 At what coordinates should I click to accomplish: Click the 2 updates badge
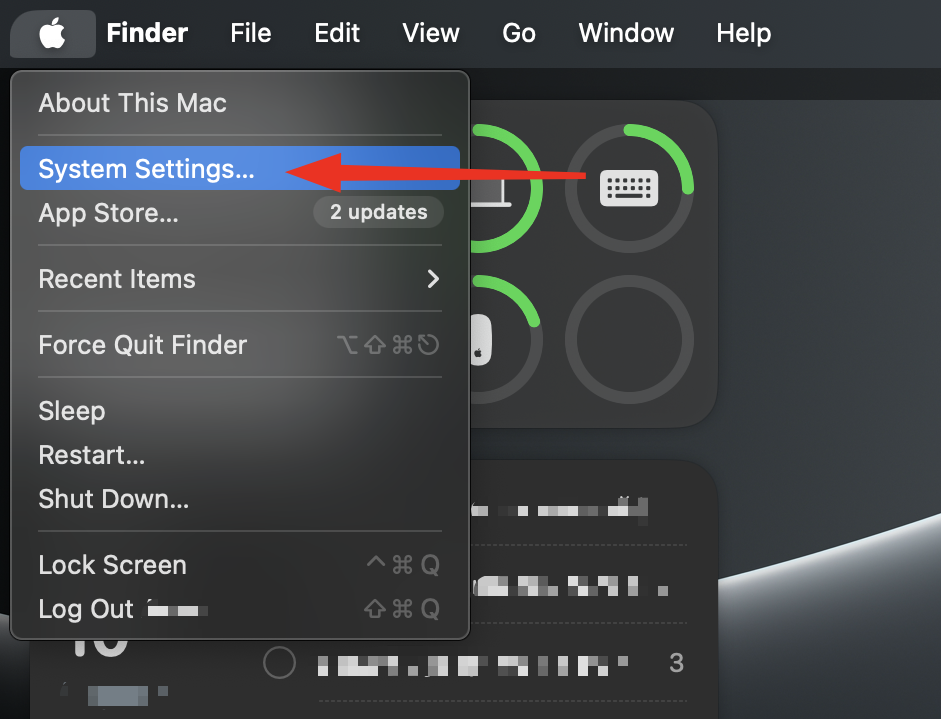click(379, 212)
